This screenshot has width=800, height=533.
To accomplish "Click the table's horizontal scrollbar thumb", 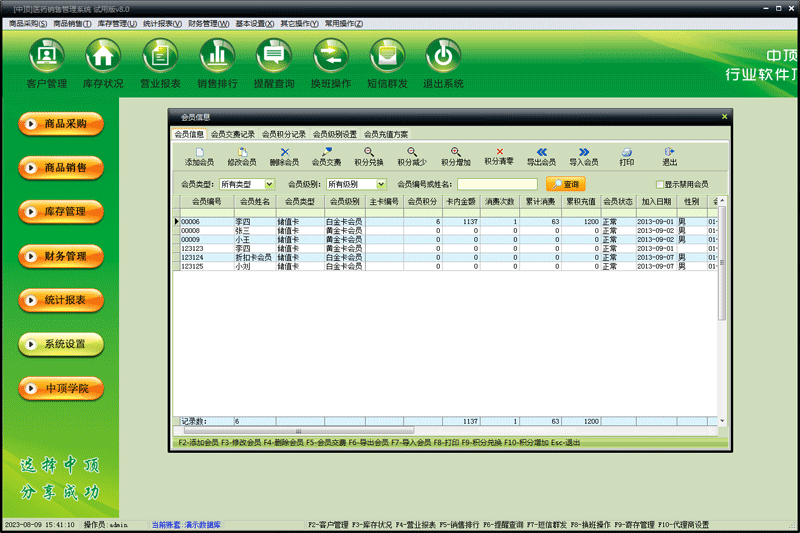I will pos(299,431).
